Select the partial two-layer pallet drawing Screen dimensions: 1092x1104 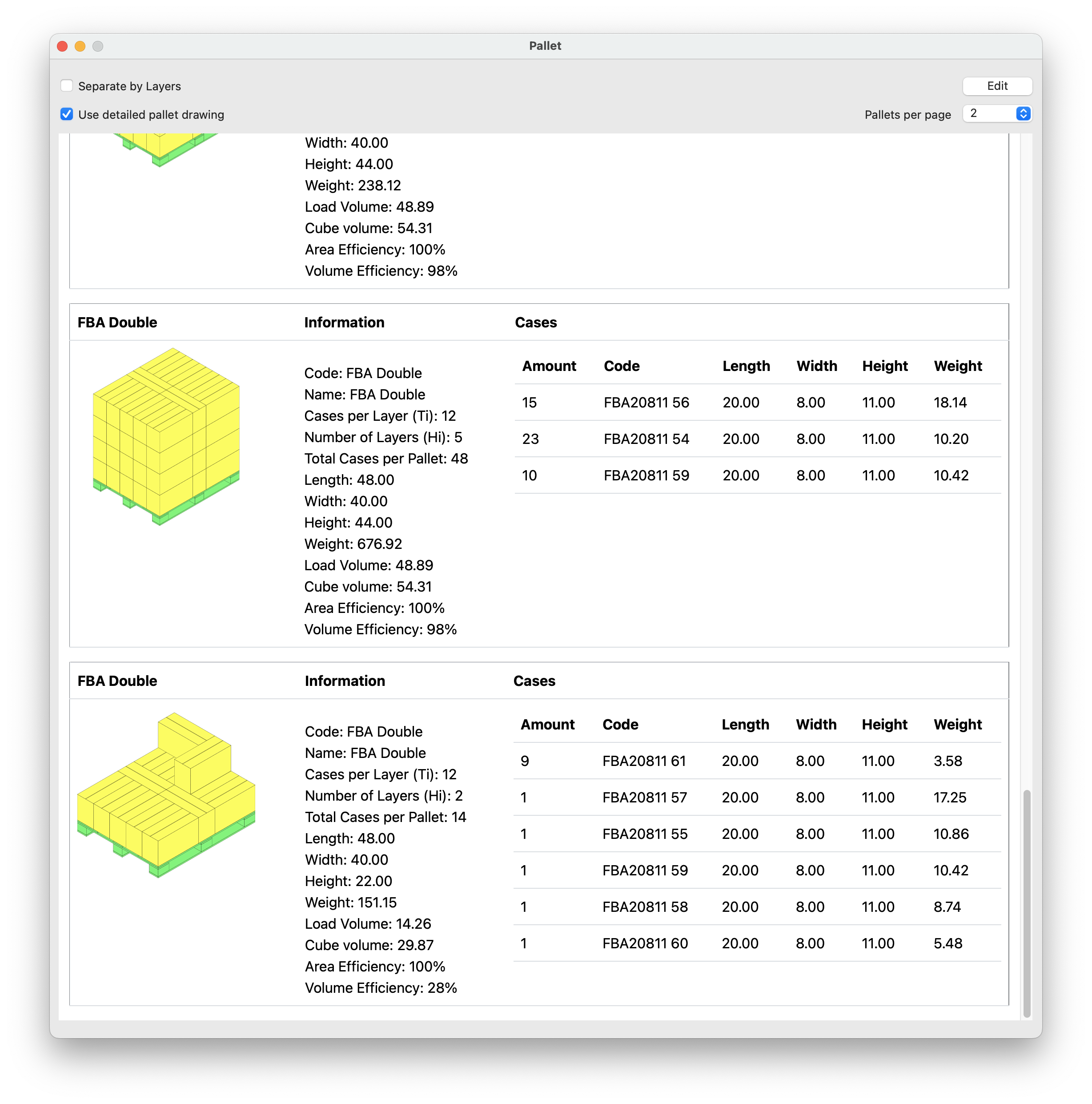pos(166,794)
